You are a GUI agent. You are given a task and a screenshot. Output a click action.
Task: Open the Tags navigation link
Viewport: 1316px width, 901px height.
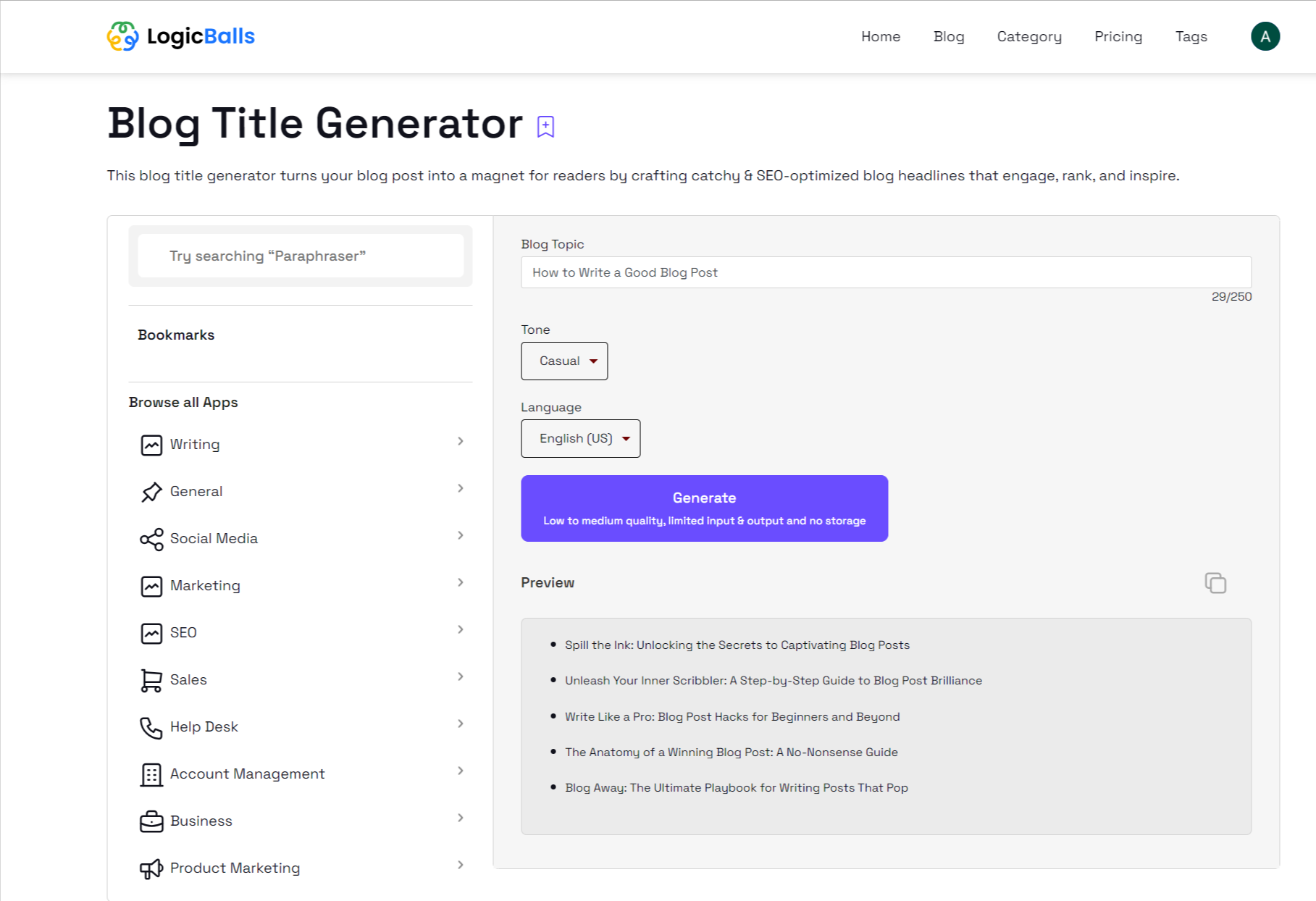coord(1191,36)
